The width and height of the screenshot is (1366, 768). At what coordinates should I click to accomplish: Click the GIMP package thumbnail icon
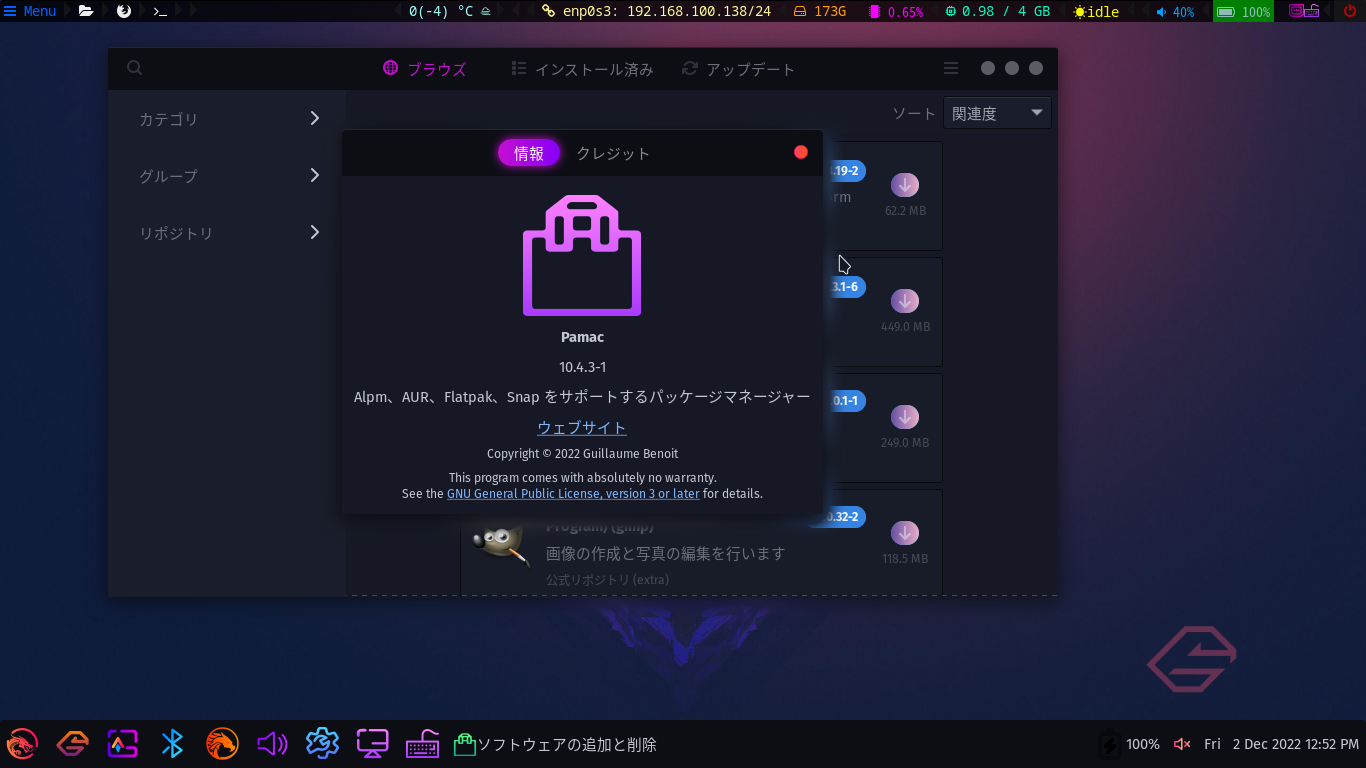point(500,545)
